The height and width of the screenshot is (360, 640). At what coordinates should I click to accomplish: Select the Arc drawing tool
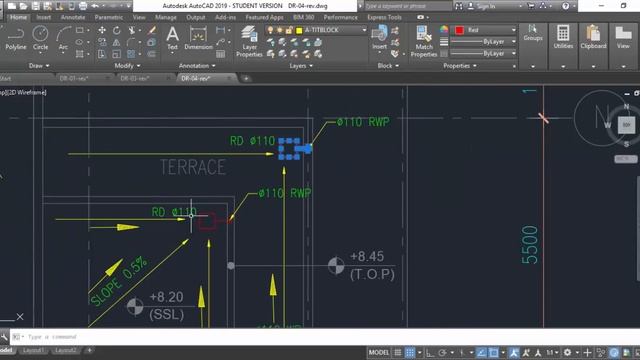63,38
